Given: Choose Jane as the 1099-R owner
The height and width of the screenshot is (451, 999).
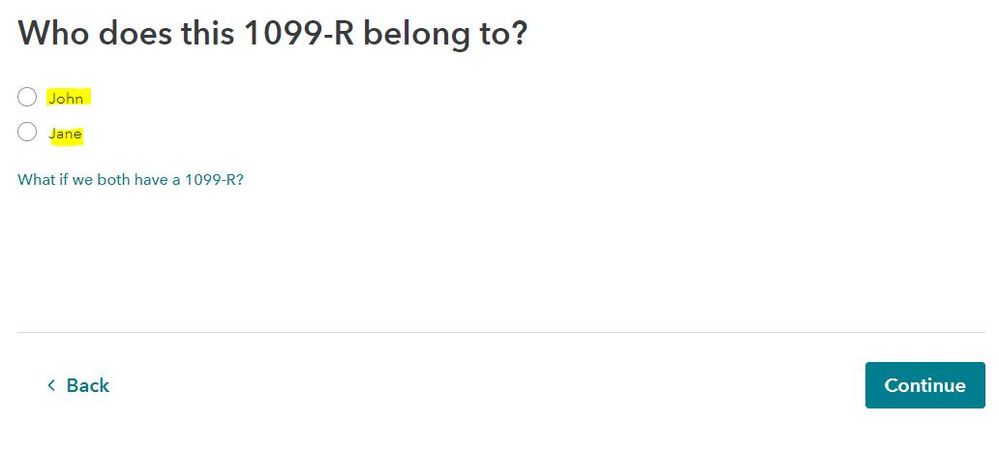Looking at the screenshot, I should [x=27, y=132].
